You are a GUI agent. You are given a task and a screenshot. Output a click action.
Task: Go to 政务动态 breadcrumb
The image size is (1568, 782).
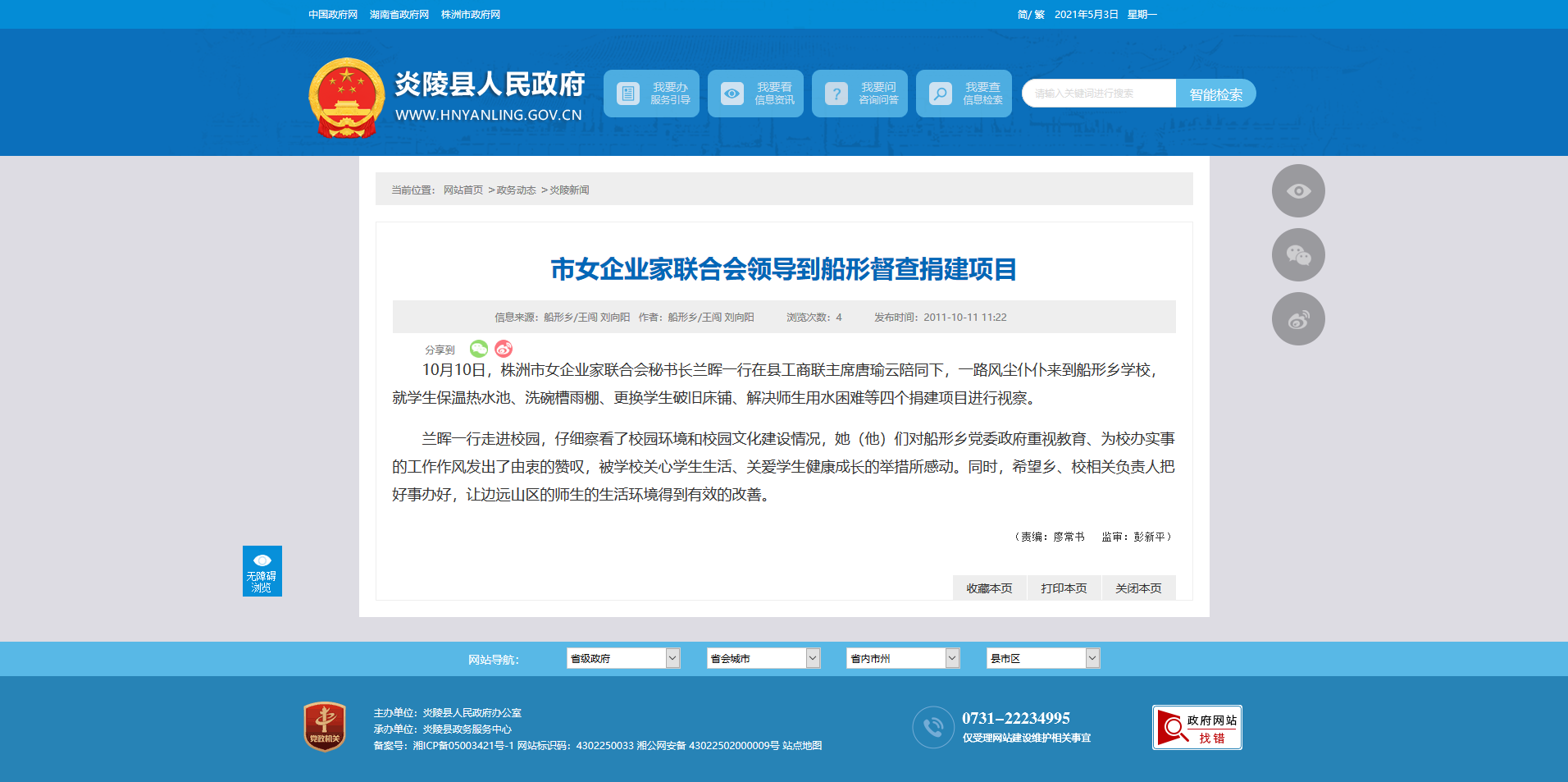(x=516, y=190)
